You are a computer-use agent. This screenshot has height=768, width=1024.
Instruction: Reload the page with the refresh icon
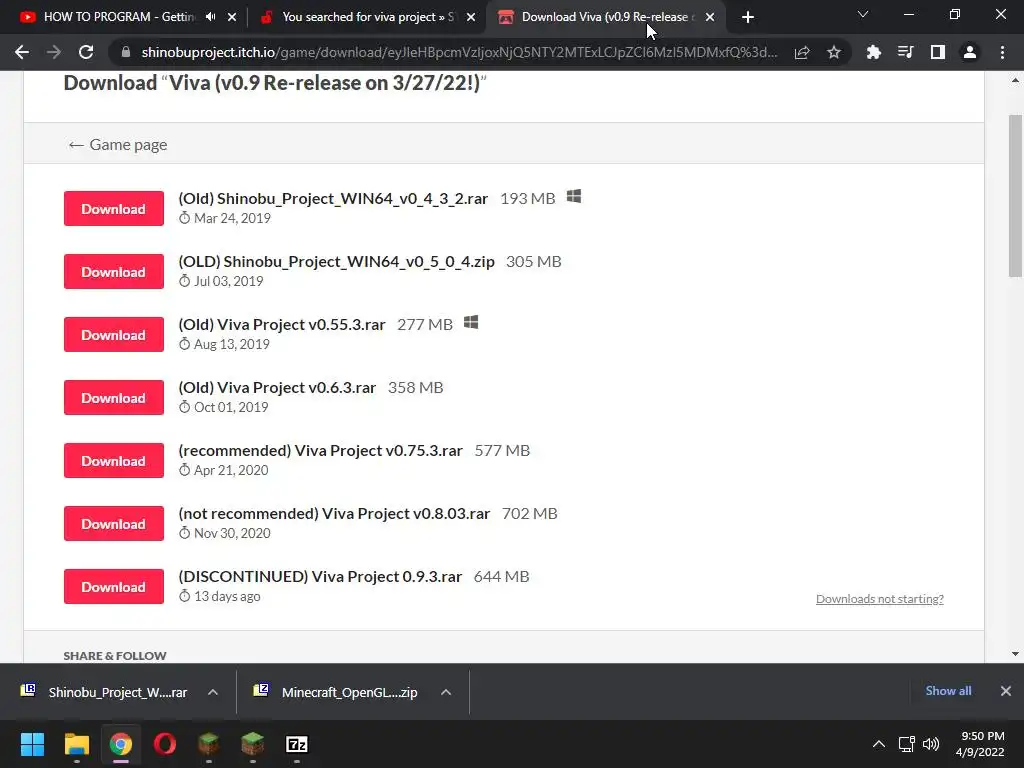86,52
